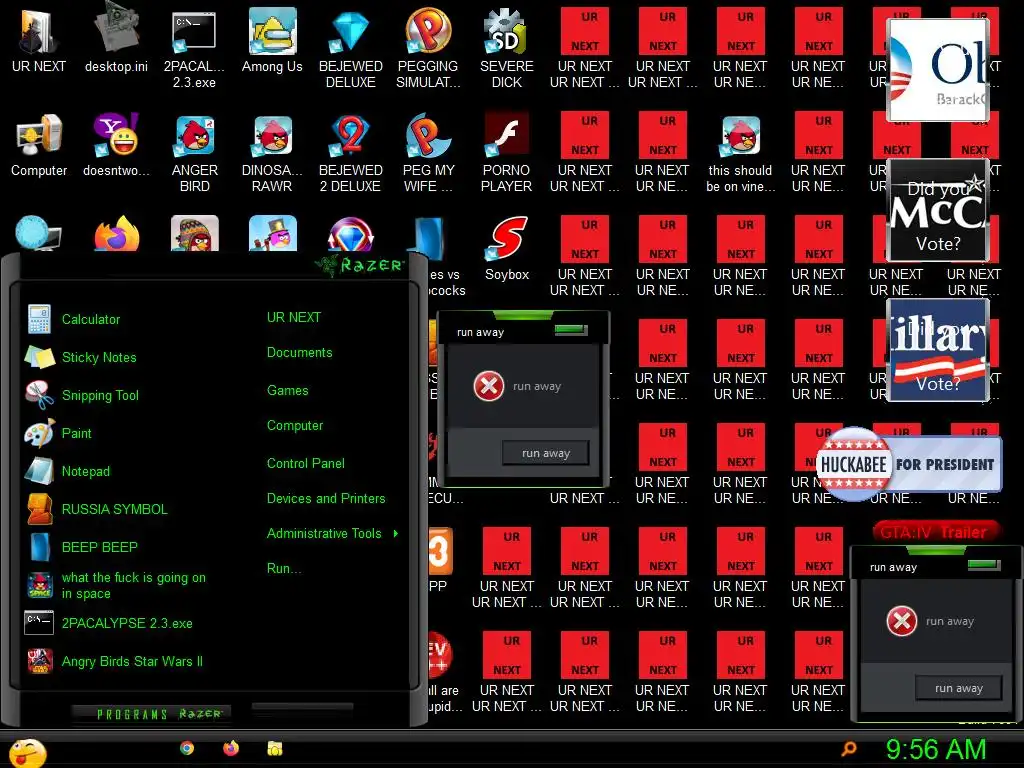The width and height of the screenshot is (1024, 768).
Task: Open the UR NEXT folder with binder icon
Action: (39, 40)
